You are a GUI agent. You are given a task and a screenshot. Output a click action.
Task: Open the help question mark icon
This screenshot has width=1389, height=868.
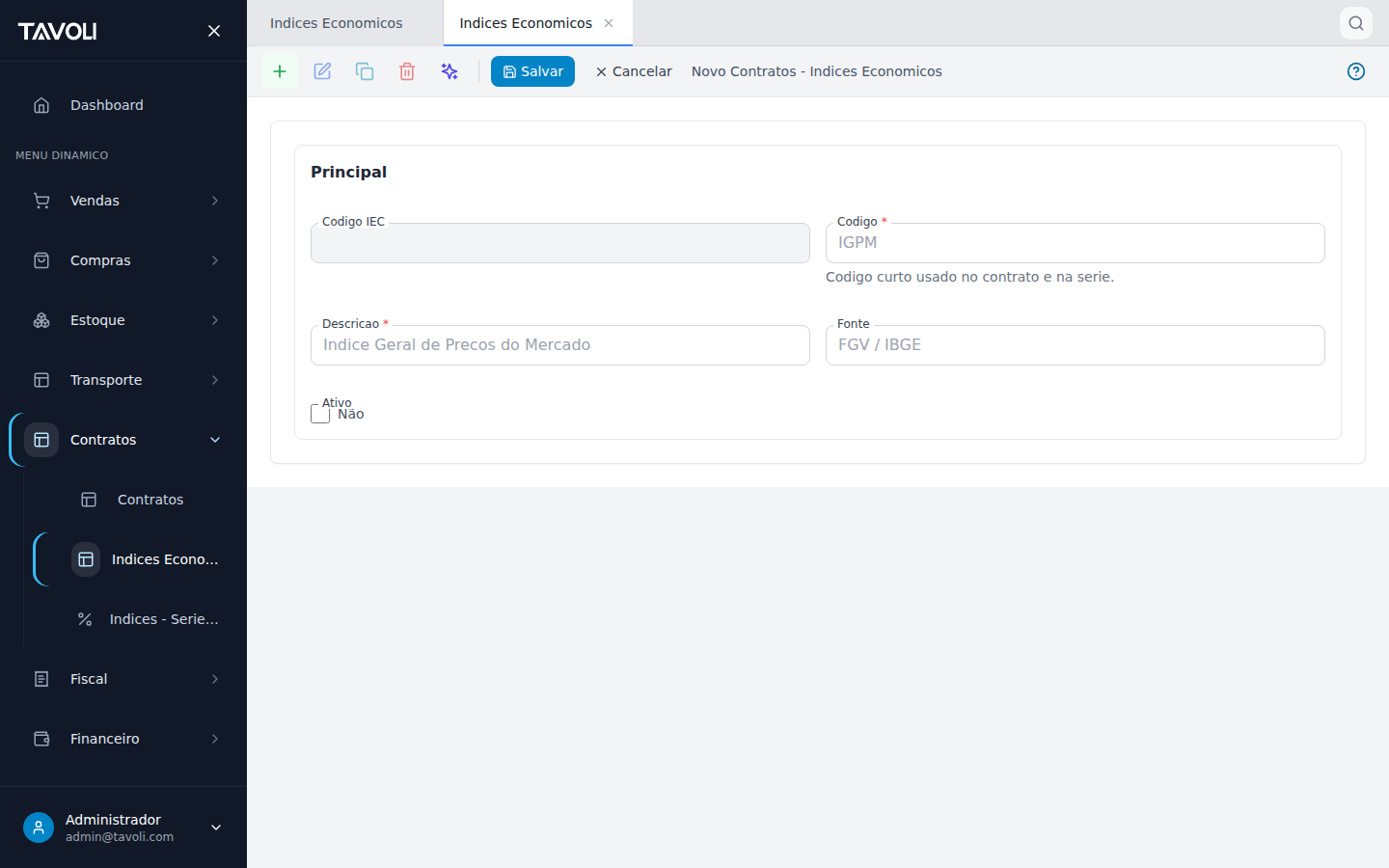click(1356, 71)
